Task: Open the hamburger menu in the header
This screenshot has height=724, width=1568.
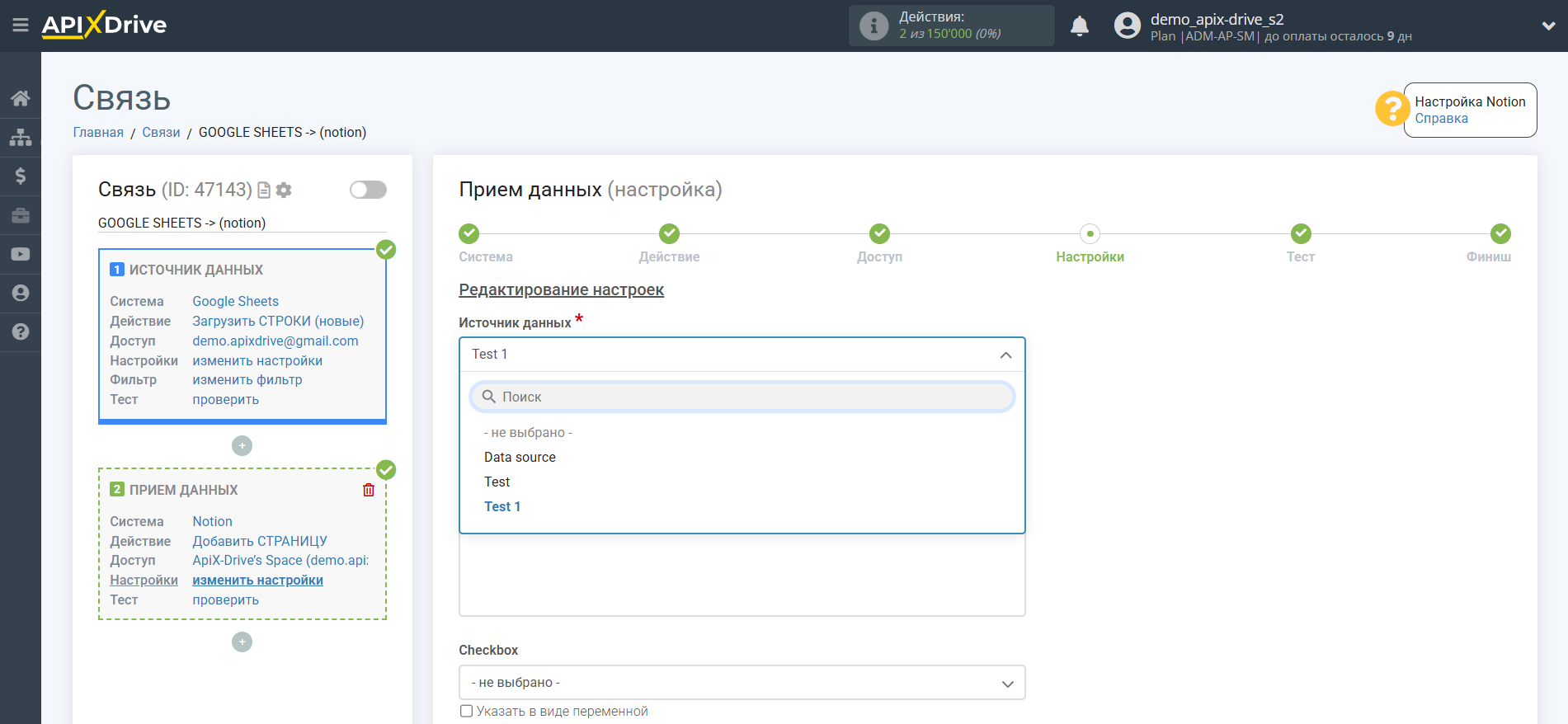Action: pyautogui.click(x=21, y=26)
